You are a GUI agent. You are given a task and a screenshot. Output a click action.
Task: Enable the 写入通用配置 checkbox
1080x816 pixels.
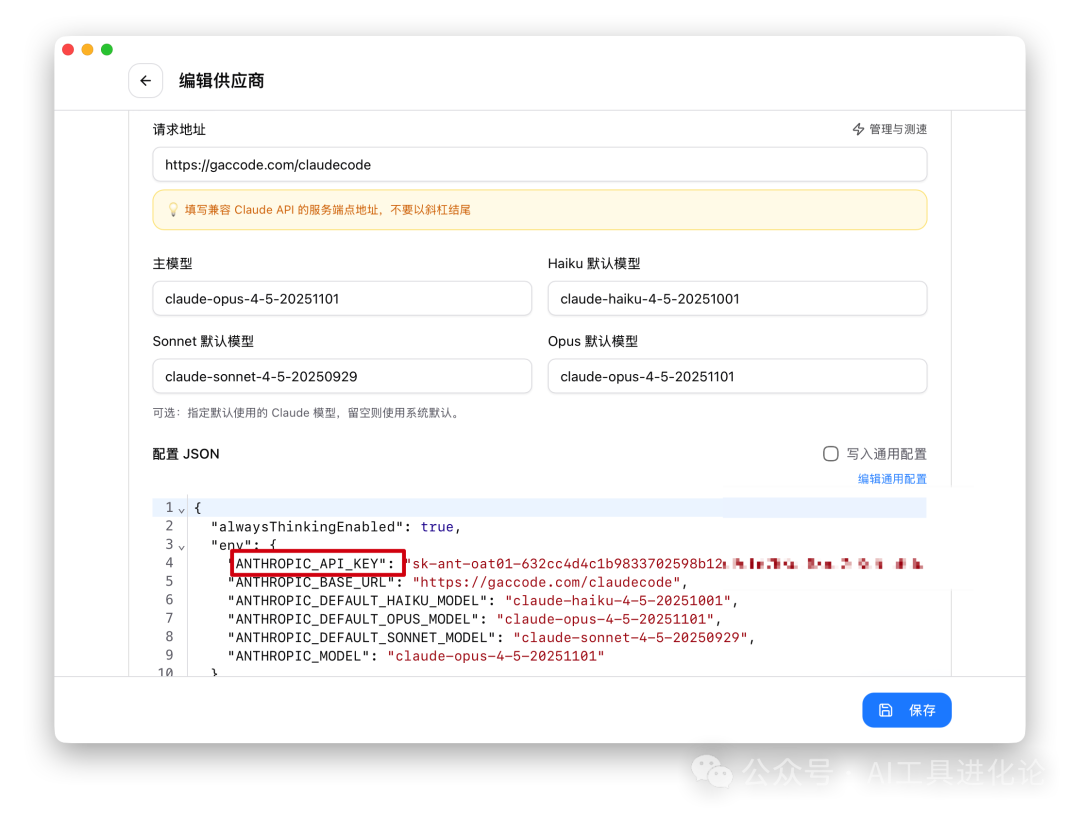click(x=831, y=453)
